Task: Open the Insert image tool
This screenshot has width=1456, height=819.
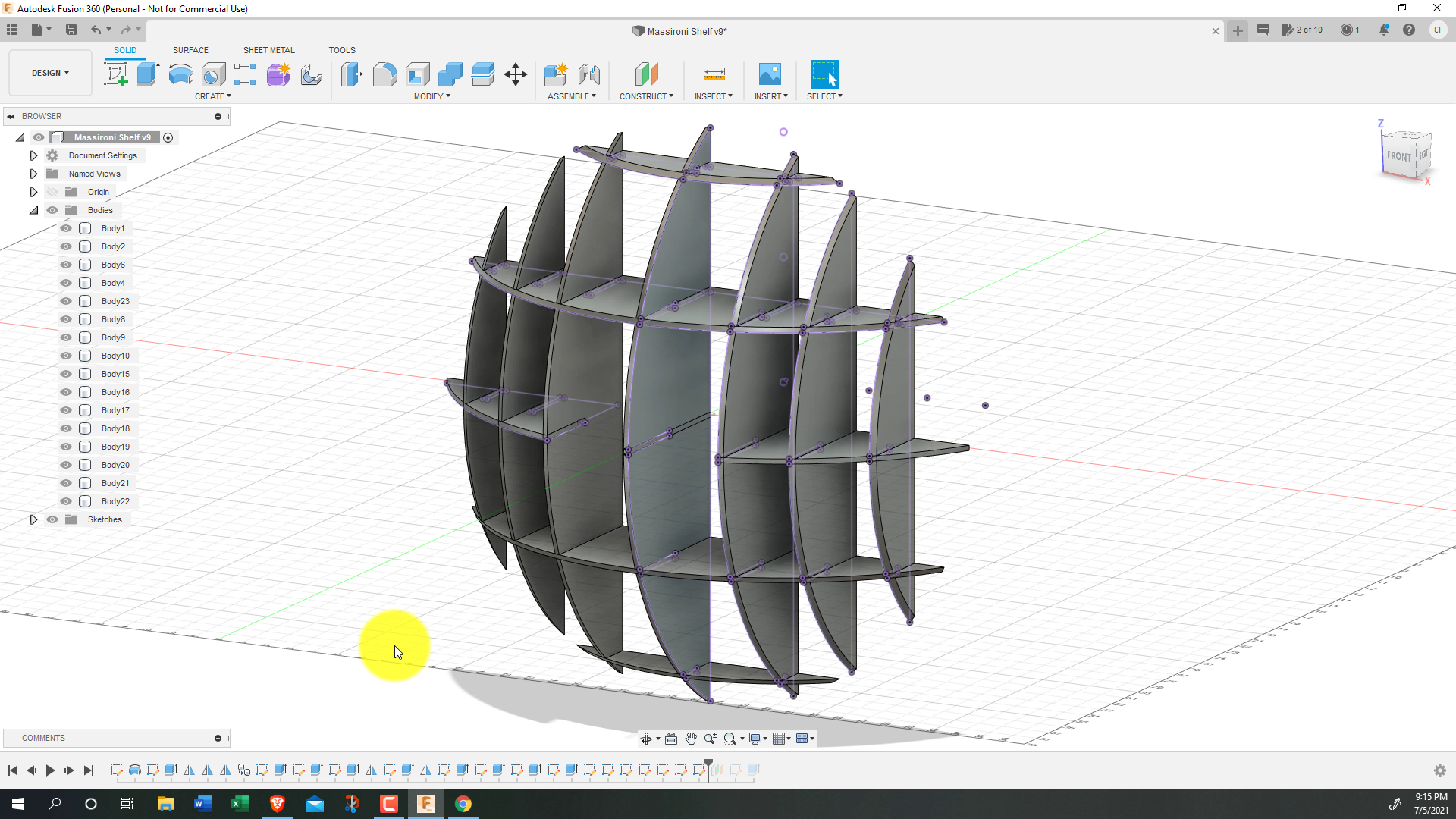Action: click(x=770, y=74)
